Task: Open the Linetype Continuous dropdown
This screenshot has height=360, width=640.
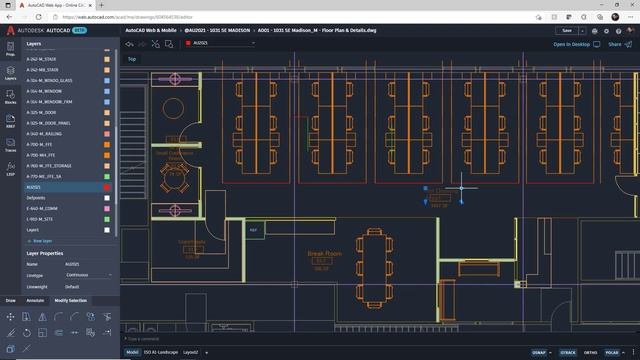Action: pyautogui.click(x=89, y=275)
